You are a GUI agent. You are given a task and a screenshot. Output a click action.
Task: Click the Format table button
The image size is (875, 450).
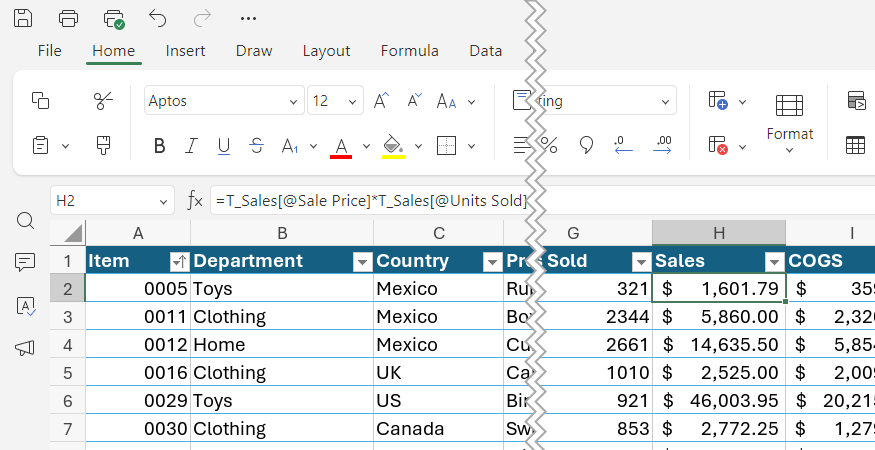[790, 124]
